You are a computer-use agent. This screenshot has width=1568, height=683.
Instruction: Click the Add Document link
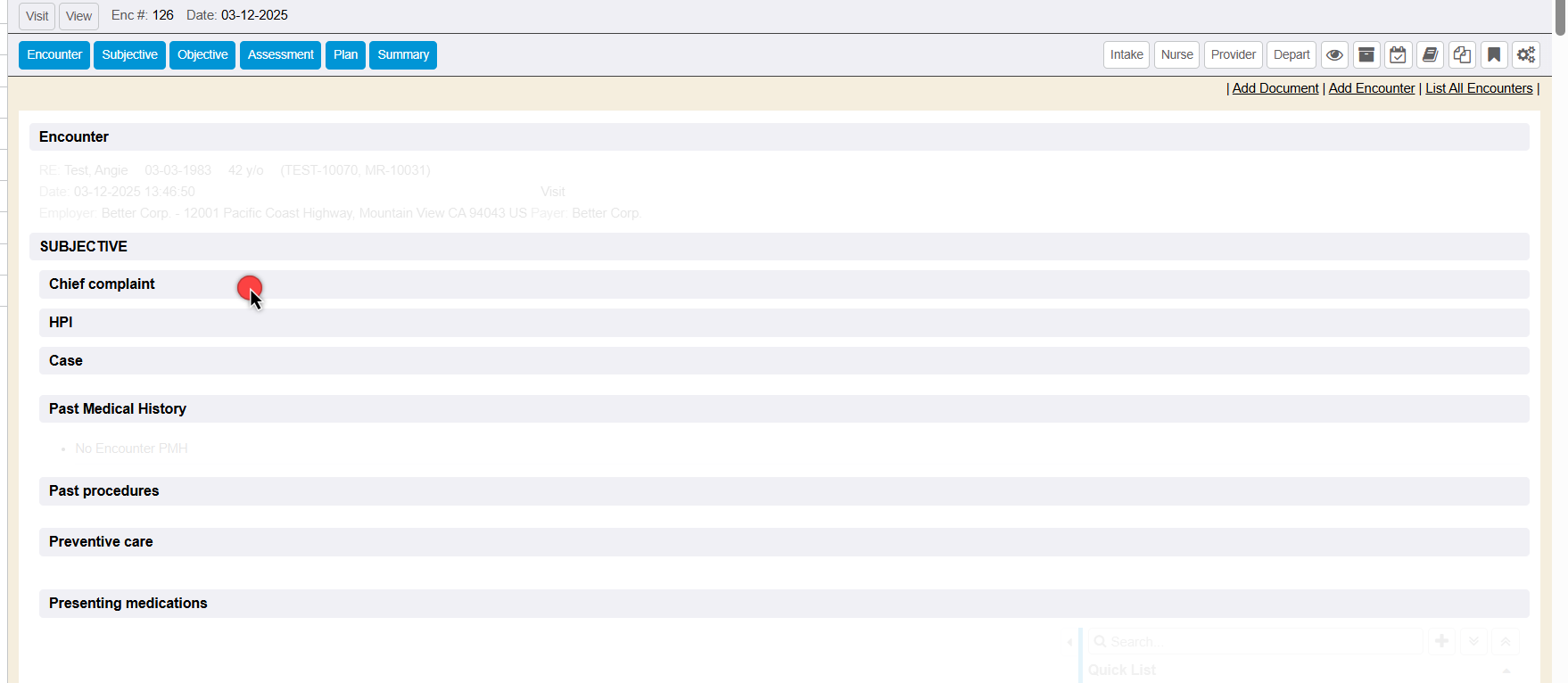[1275, 88]
